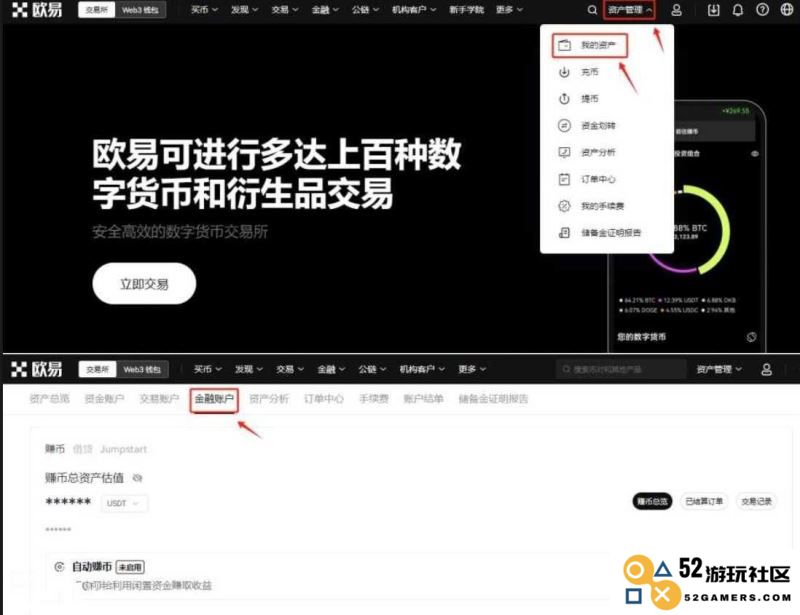Image resolution: width=800 pixels, height=615 pixels.
Task: Click the 欧易 logo in the upper header
Action: click(37, 10)
